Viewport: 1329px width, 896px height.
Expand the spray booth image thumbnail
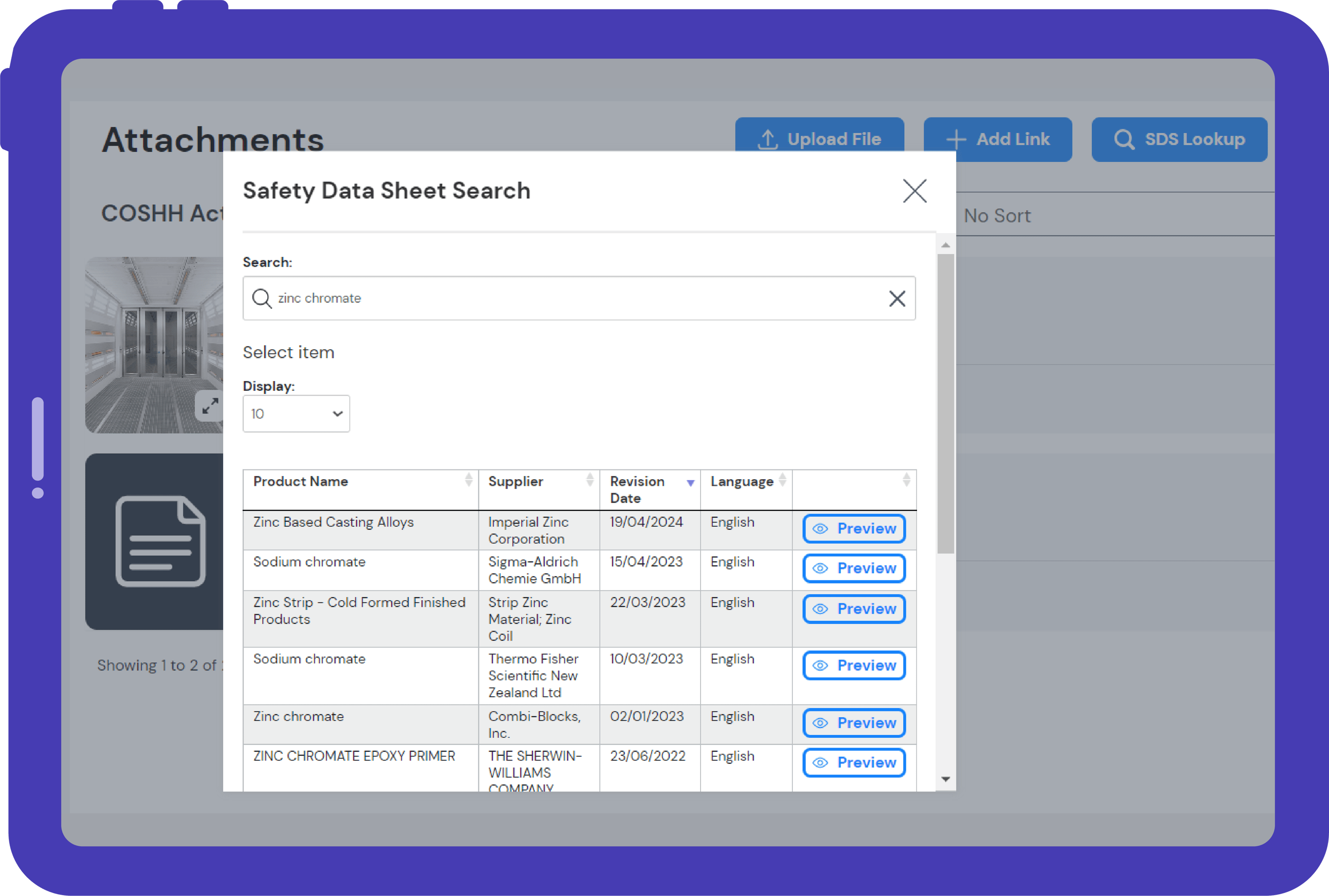coord(209,406)
